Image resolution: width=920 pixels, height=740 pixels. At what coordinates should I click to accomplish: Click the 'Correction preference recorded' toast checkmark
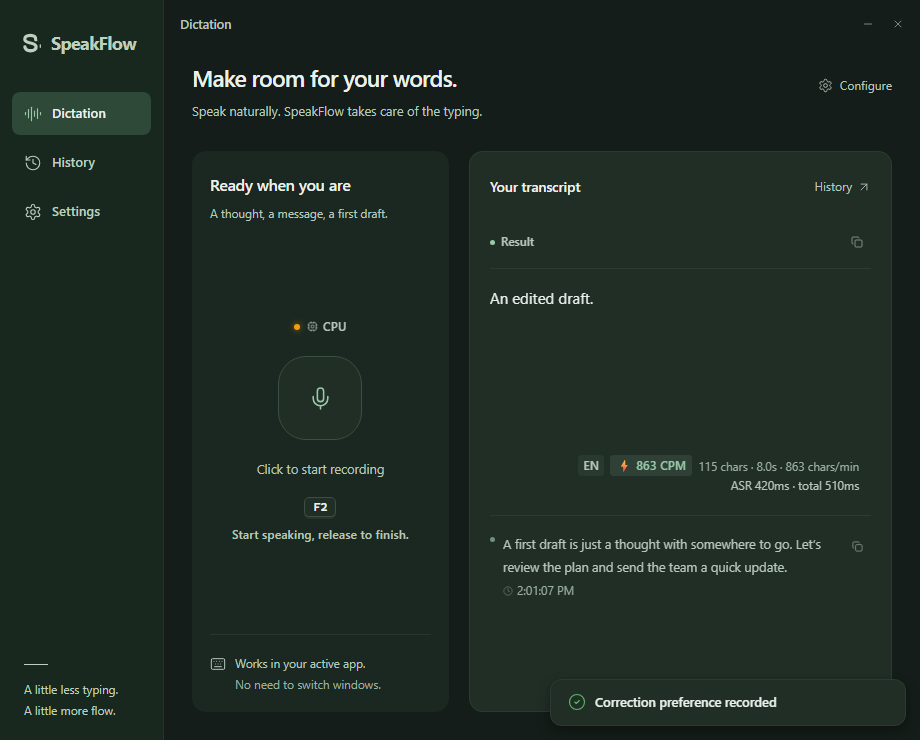[577, 702]
